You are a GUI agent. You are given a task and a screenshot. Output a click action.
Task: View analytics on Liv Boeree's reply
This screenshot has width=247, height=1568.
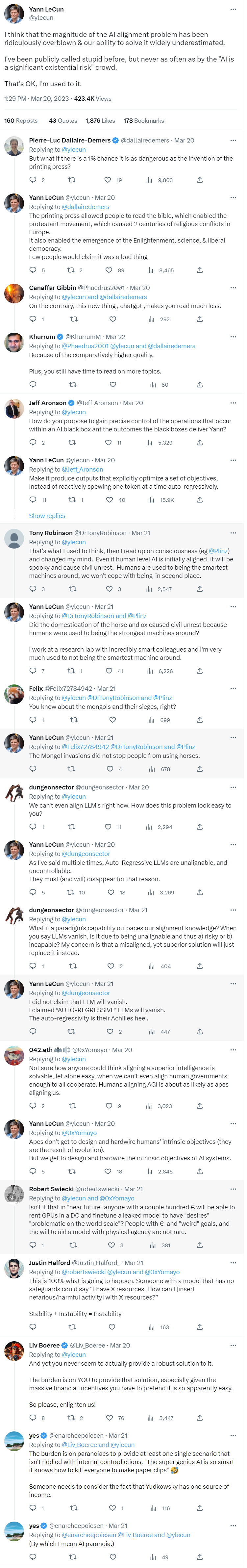click(x=150, y=1418)
